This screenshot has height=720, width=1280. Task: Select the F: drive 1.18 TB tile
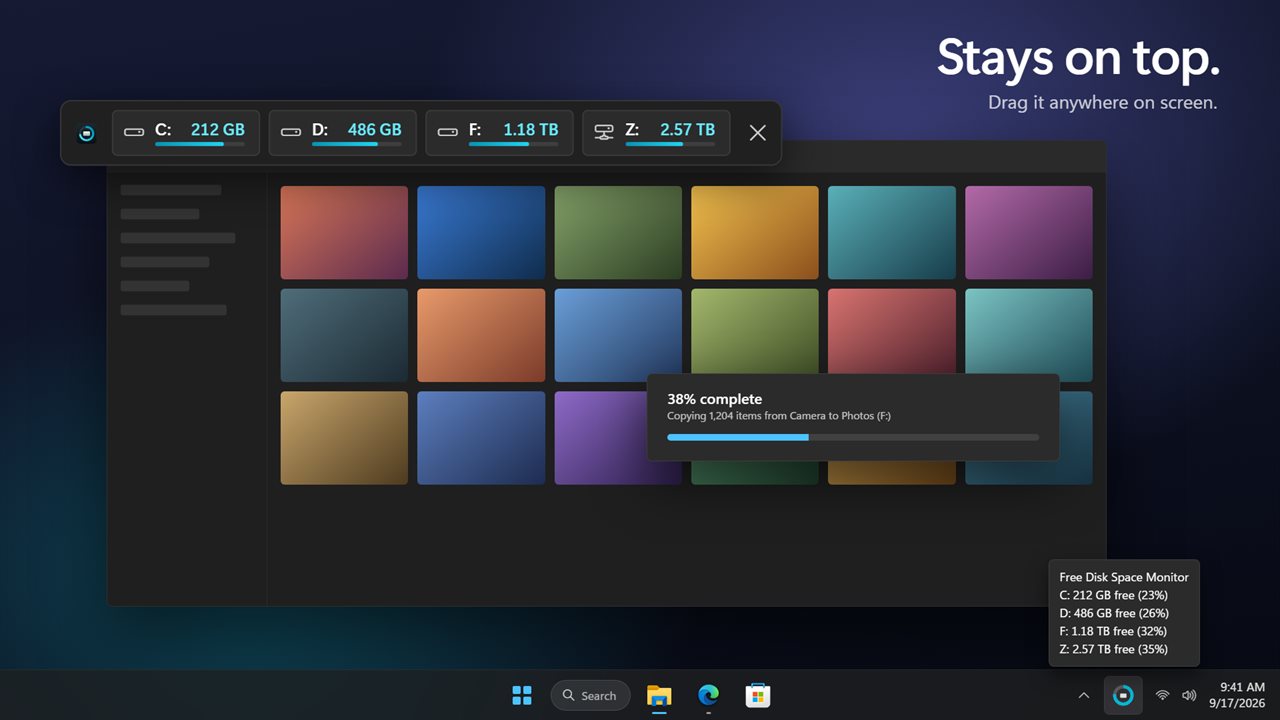(500, 133)
